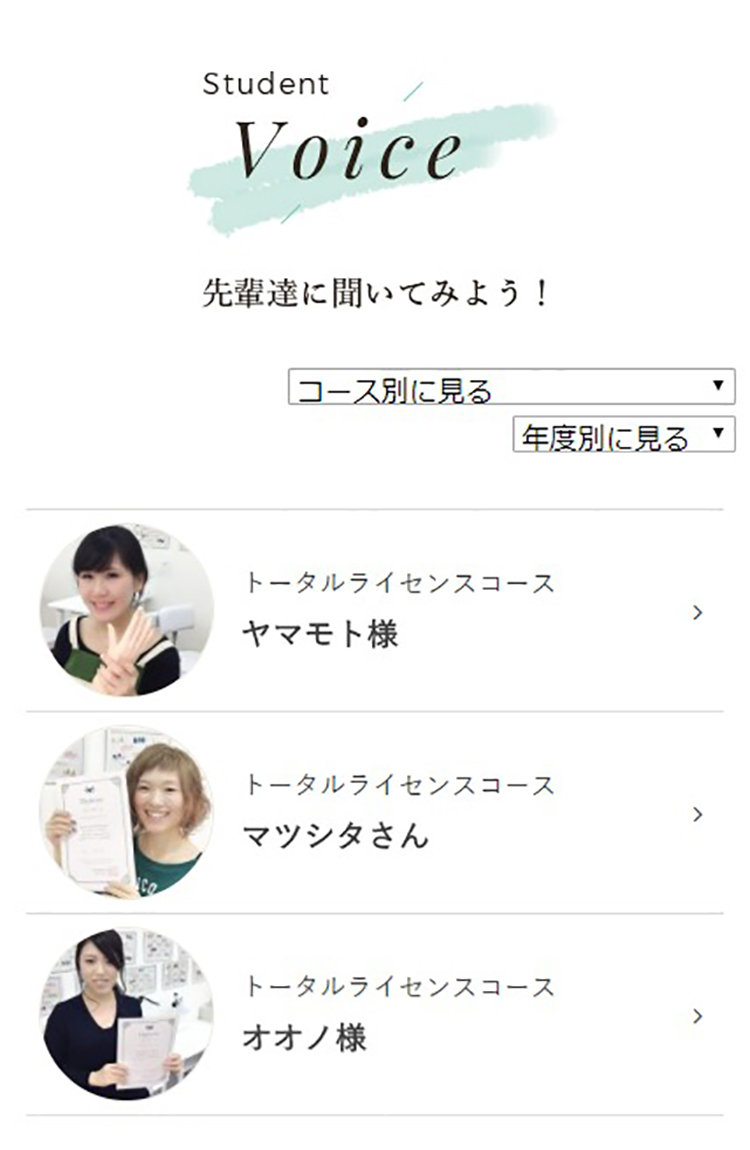Open the コース別に見る dropdown
This screenshot has height=1150, width=750.
pos(511,387)
